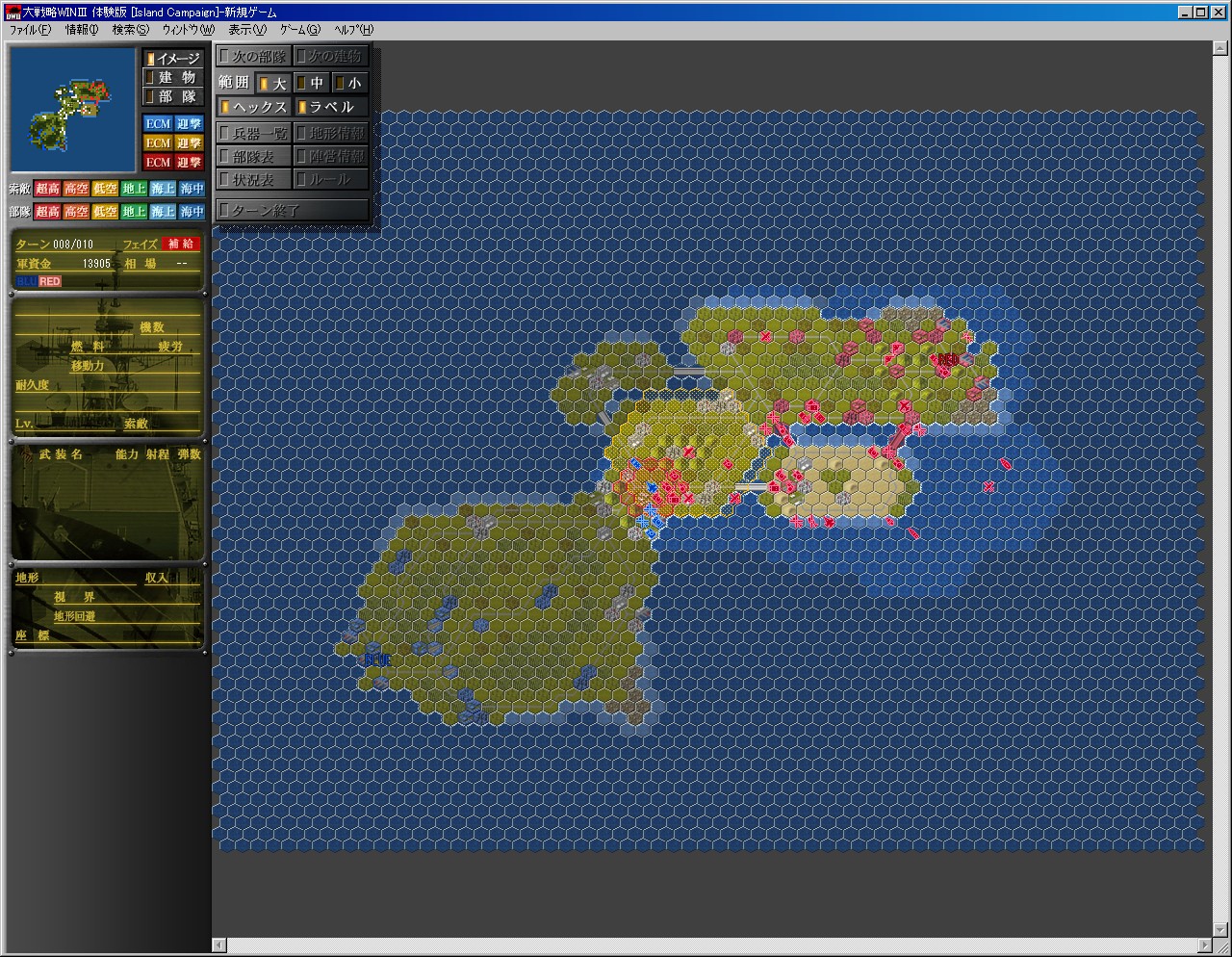Toggle 海上 in the 部隊 layer row

(164, 211)
